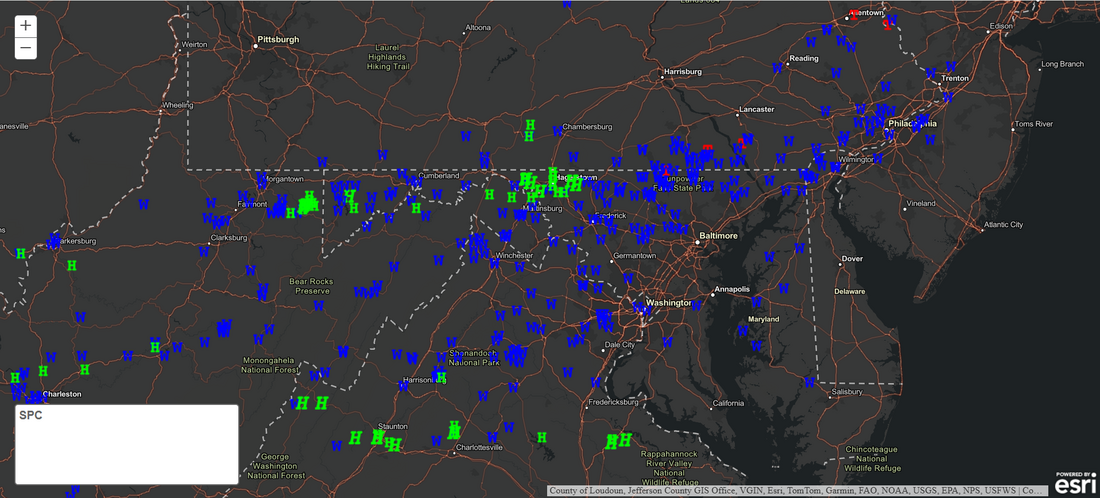Image resolution: width=1100 pixels, height=498 pixels.
Task: Select green H marker east of Harrisonburg
Action: pyautogui.click(x=441, y=377)
